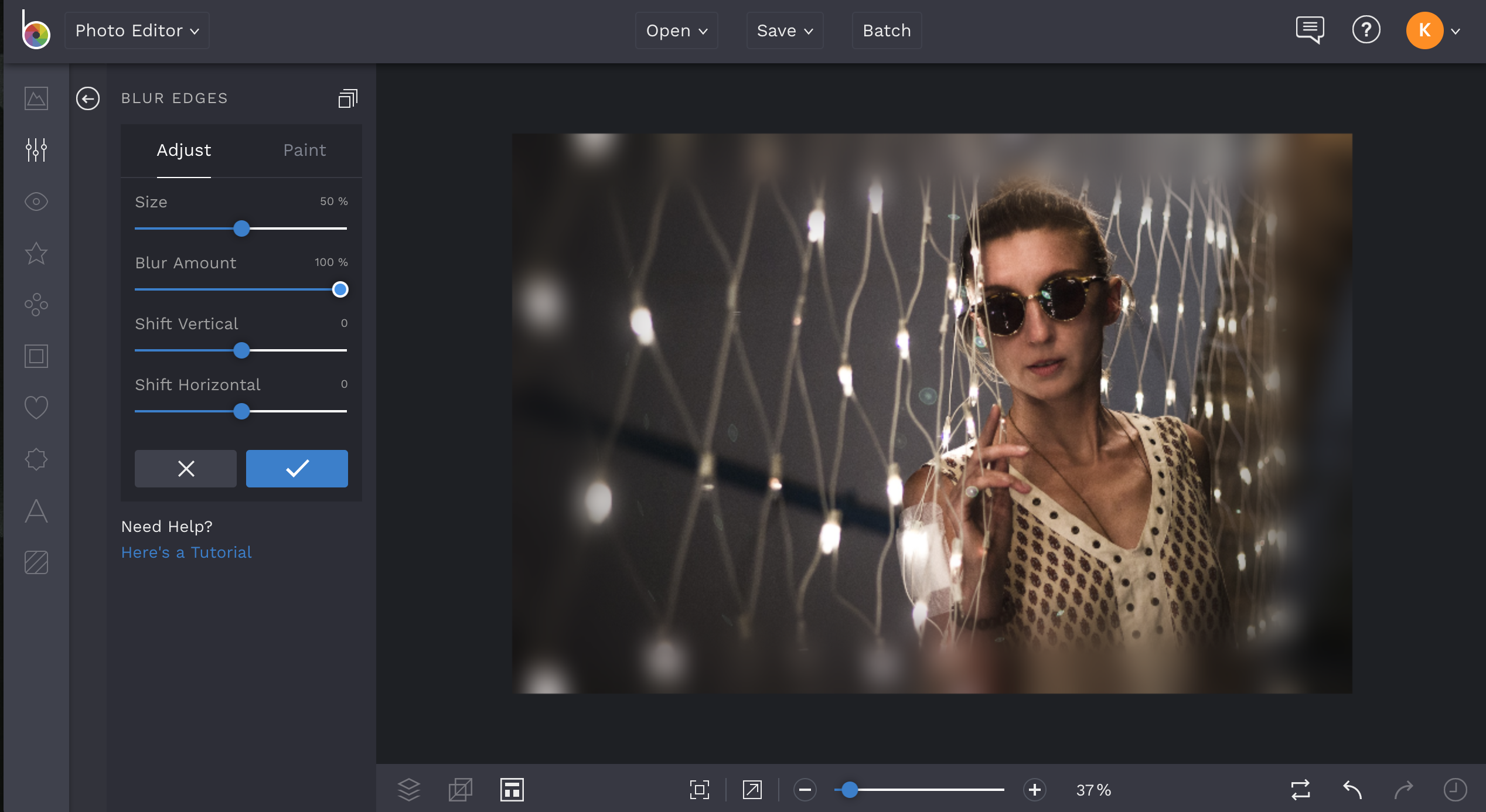Open the Overlays badge icon
The image size is (1486, 812).
pos(36,459)
